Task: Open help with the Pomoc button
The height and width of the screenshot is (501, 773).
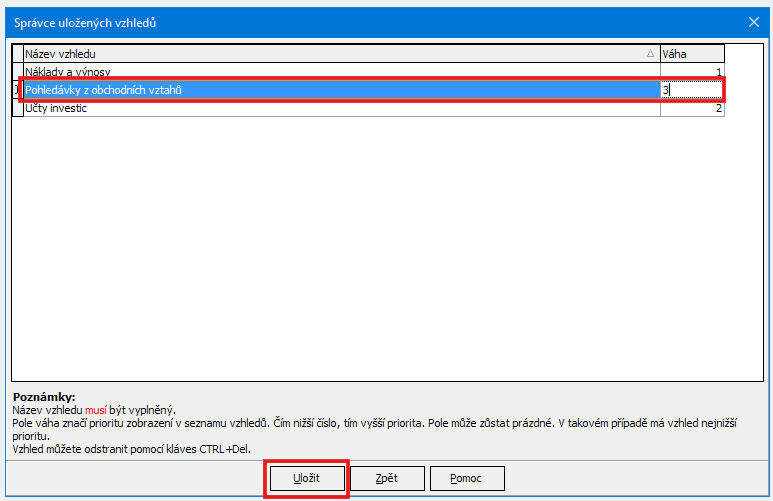Action: tap(467, 478)
